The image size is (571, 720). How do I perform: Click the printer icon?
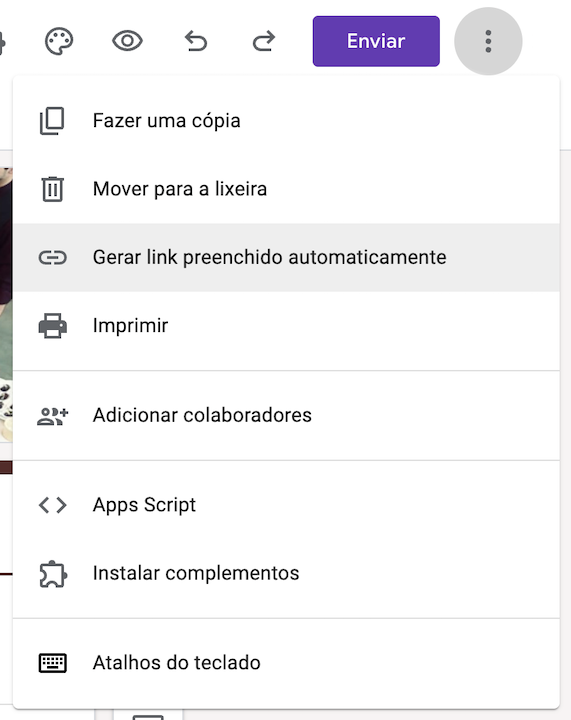[52, 326]
